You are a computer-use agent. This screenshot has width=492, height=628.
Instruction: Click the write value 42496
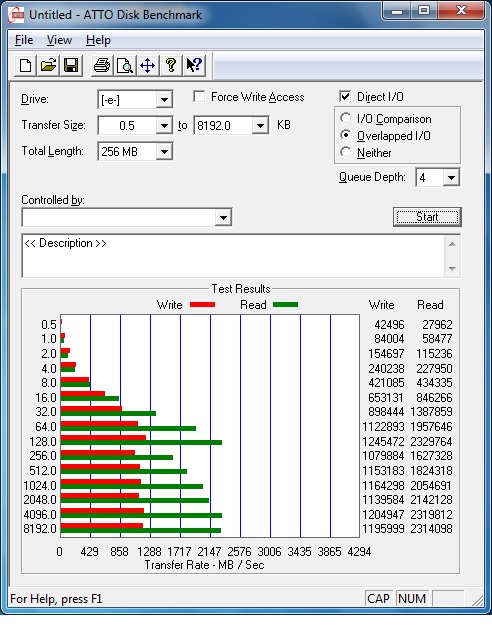click(389, 324)
